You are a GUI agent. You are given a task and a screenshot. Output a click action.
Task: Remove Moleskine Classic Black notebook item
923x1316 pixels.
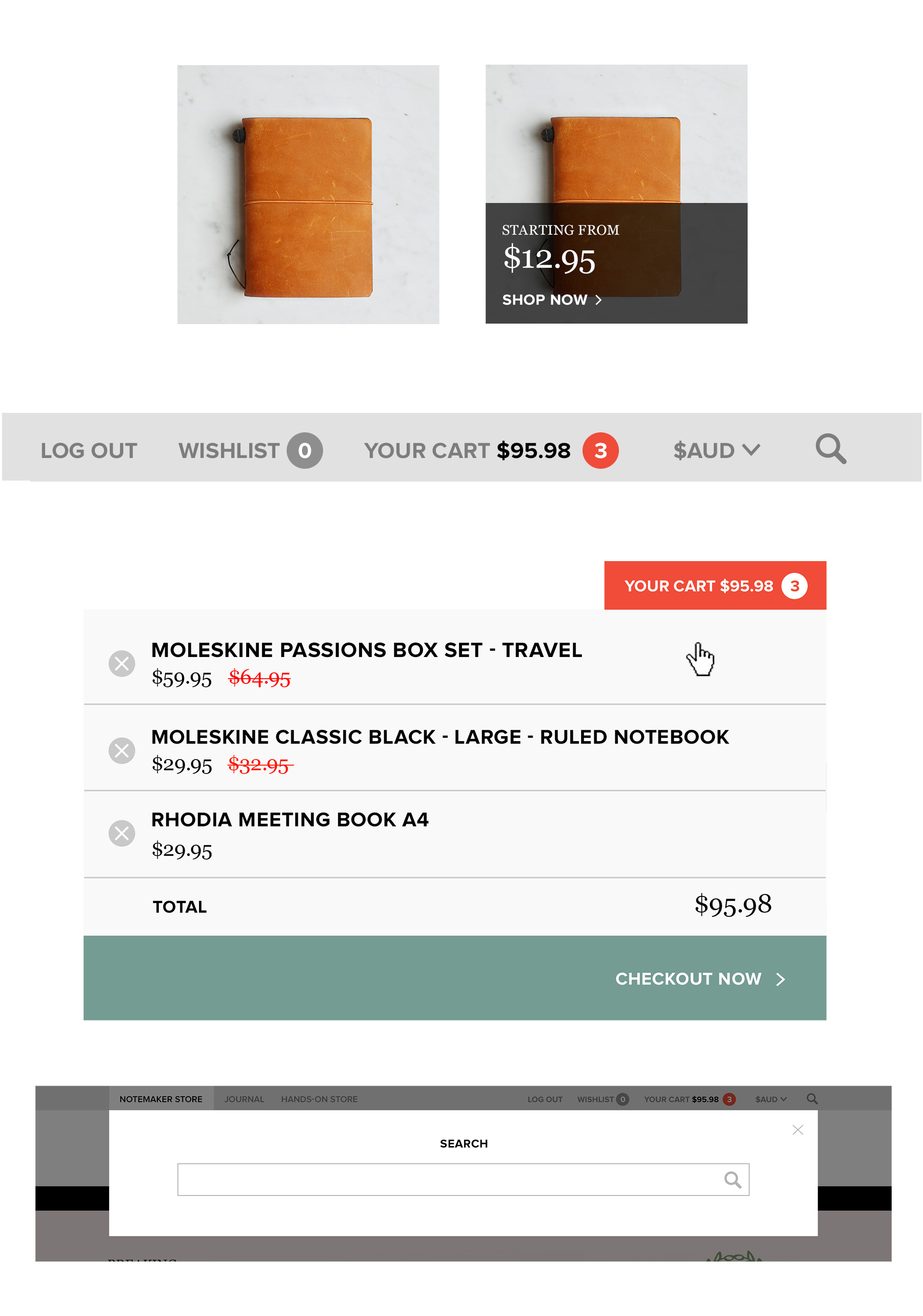pos(122,750)
